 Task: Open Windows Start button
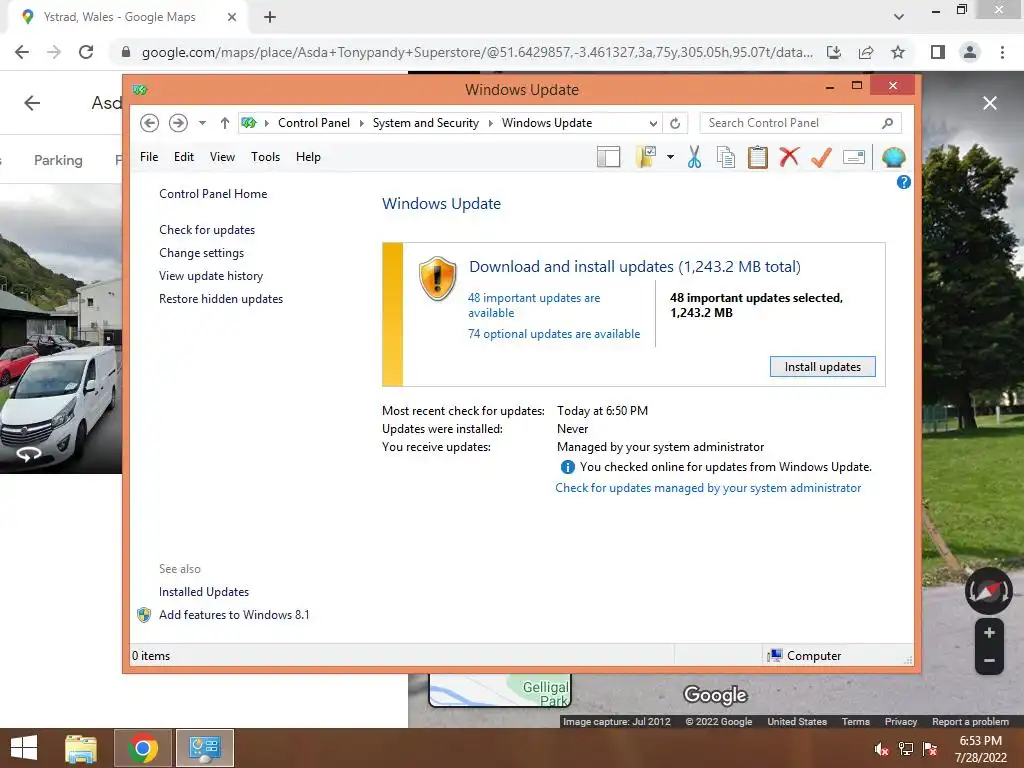24,748
